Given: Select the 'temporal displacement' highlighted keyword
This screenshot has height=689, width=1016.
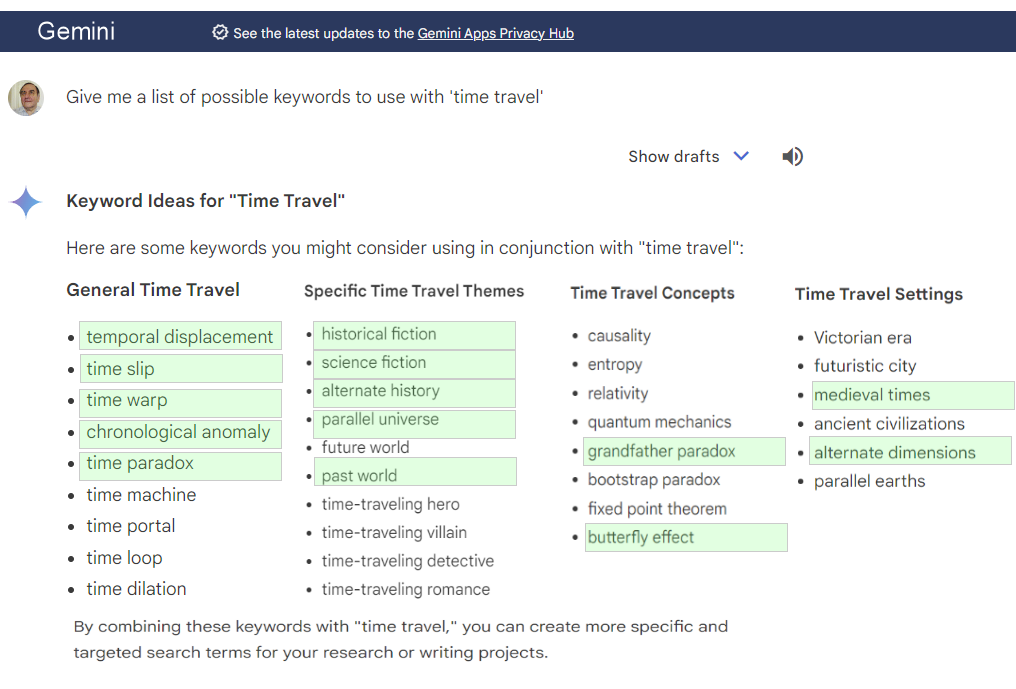Looking at the screenshot, I should tap(180, 337).
